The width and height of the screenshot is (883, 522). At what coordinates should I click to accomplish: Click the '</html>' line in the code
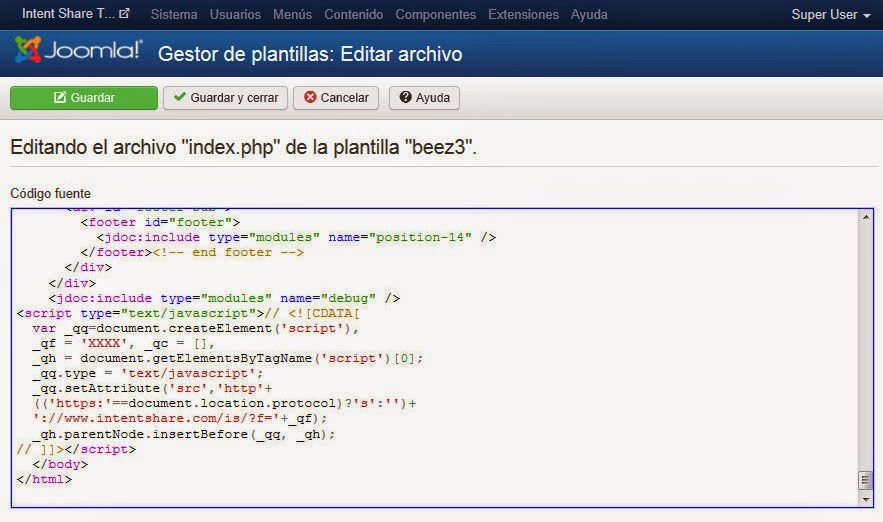[44, 479]
